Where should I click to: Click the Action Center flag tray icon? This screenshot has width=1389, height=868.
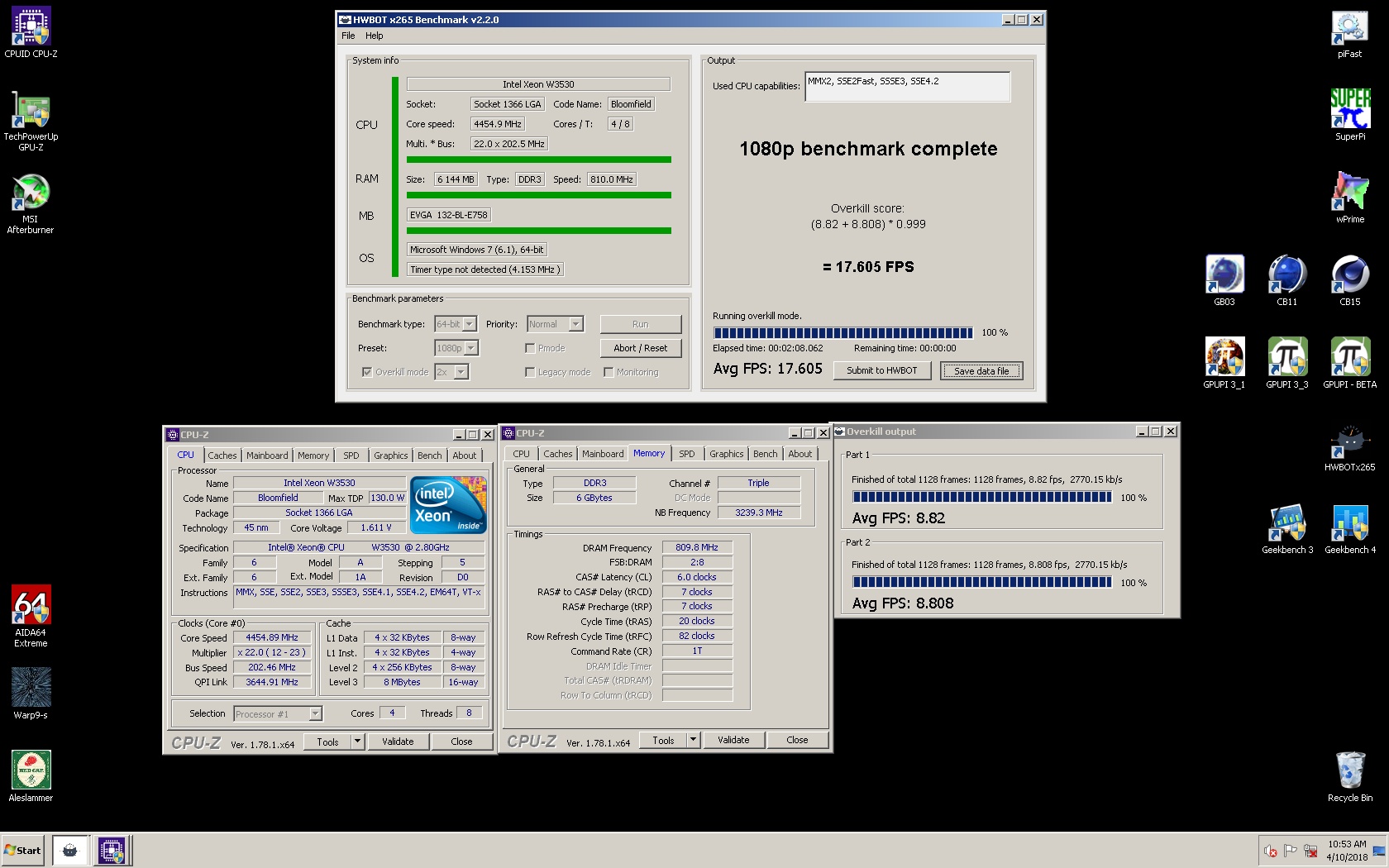pos(1290,851)
